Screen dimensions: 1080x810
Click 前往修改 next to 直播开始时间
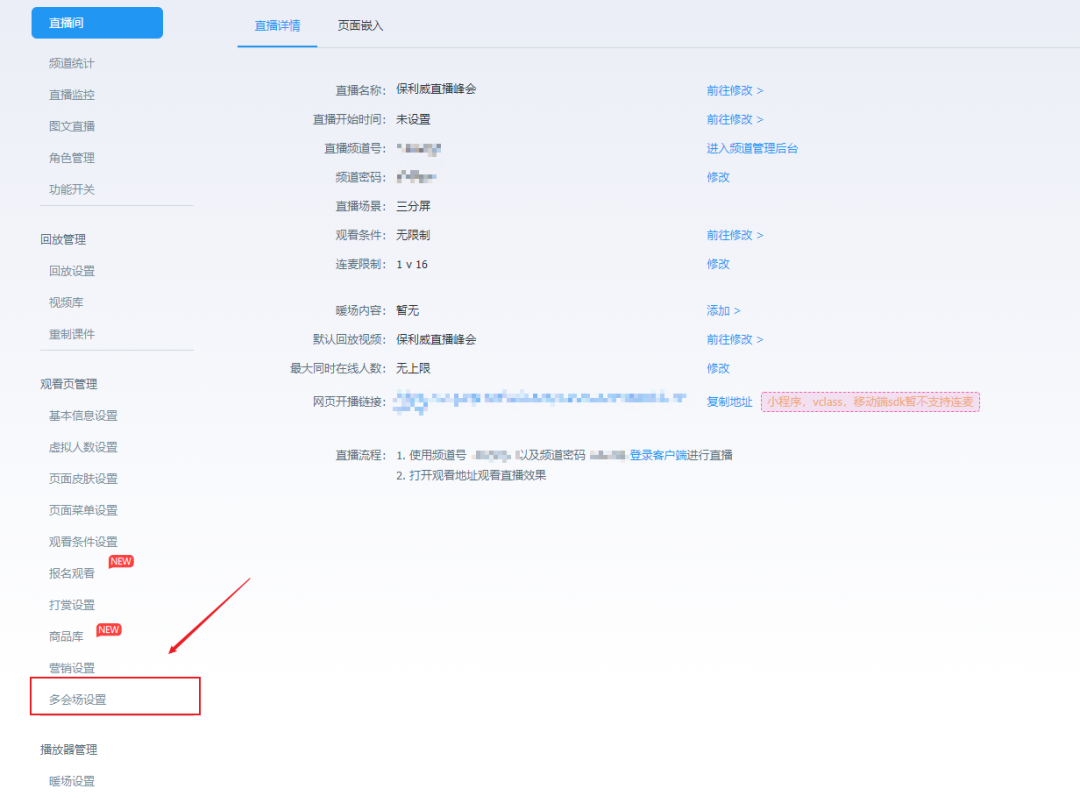pyautogui.click(x=734, y=119)
